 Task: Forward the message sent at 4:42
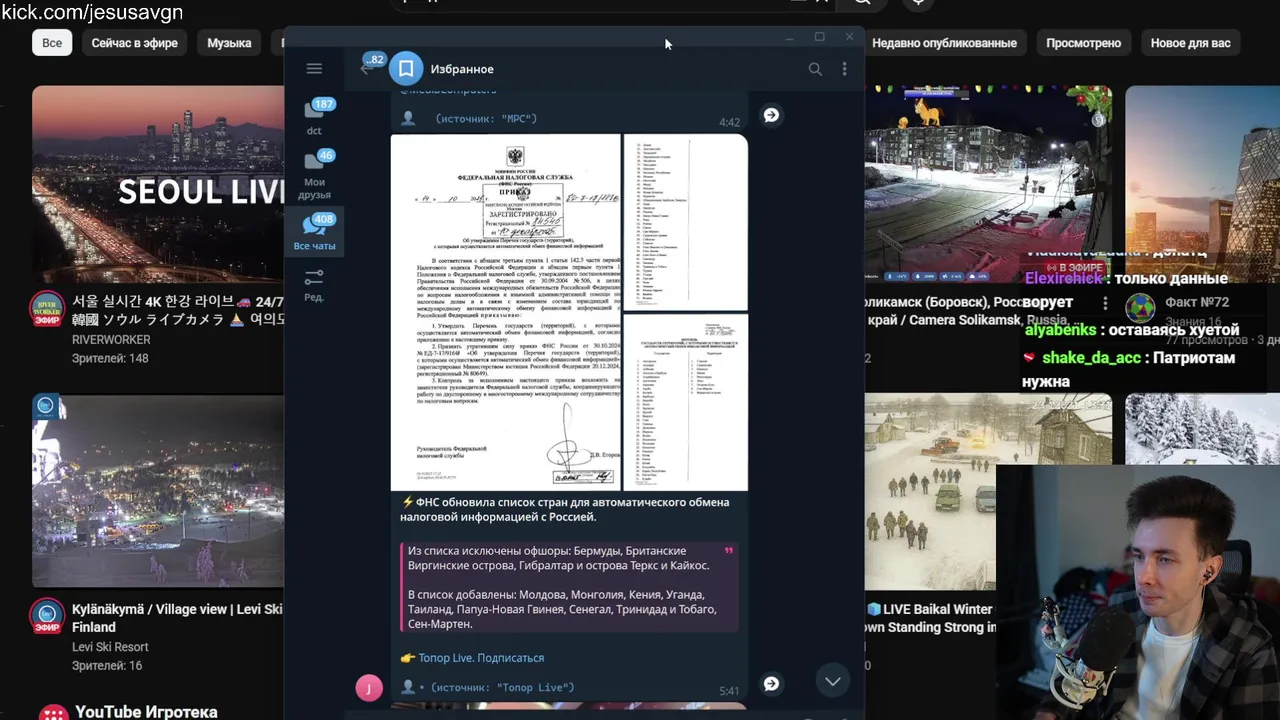tap(771, 115)
